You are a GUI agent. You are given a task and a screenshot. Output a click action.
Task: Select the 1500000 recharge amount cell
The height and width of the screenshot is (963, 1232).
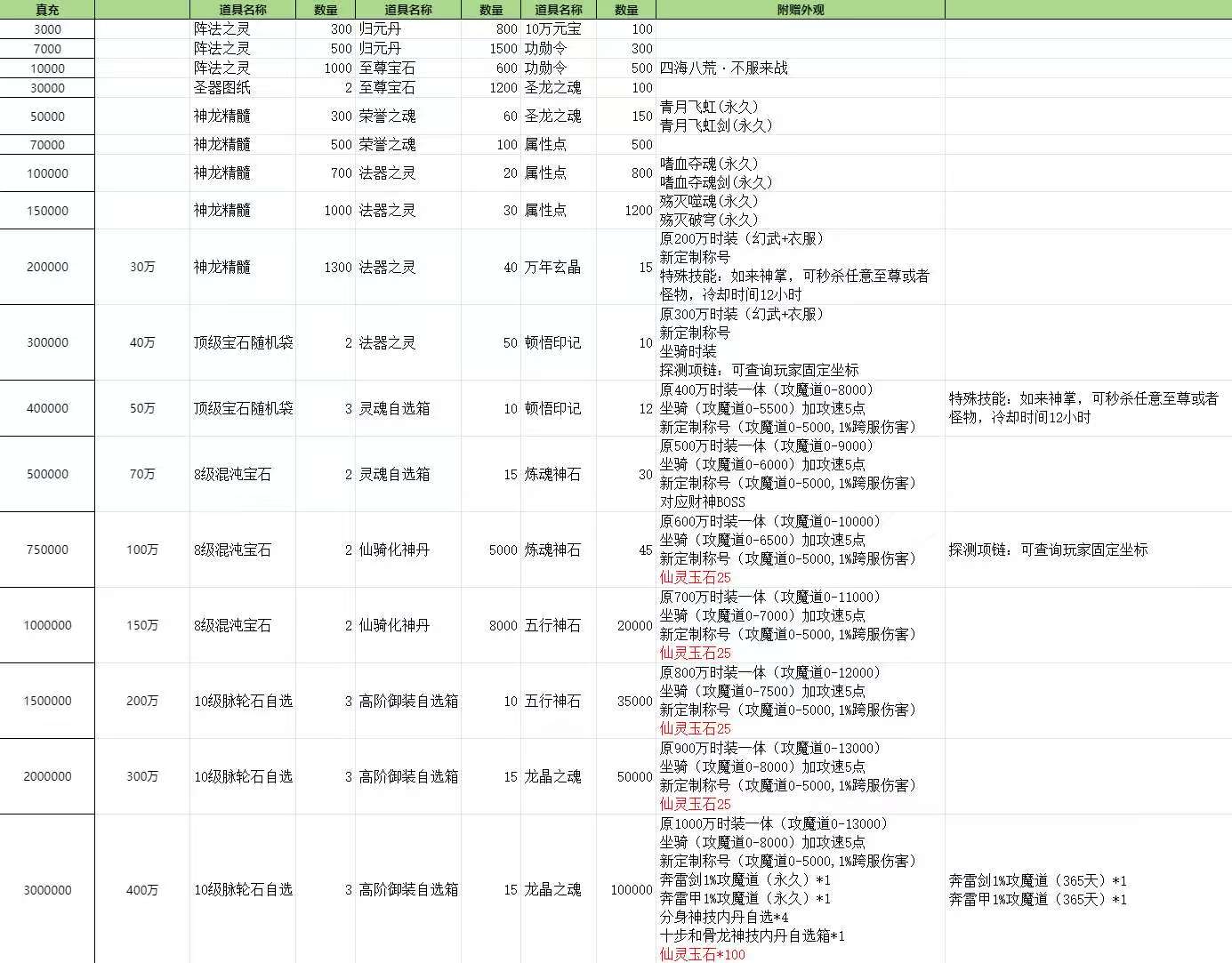(x=47, y=701)
